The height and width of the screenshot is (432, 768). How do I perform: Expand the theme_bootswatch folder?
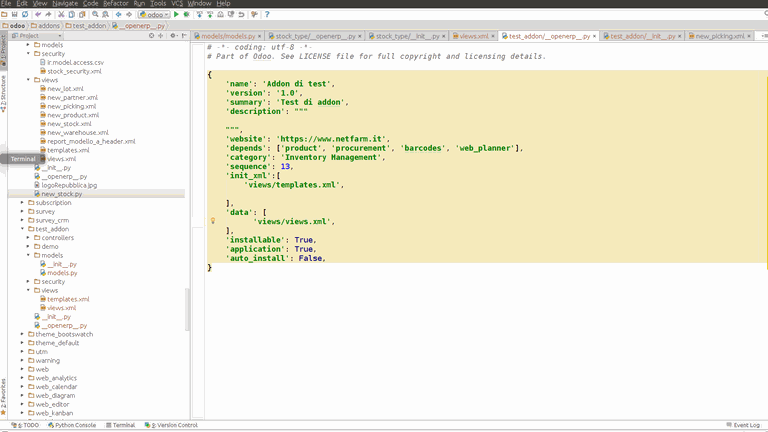pyautogui.click(x=23, y=334)
